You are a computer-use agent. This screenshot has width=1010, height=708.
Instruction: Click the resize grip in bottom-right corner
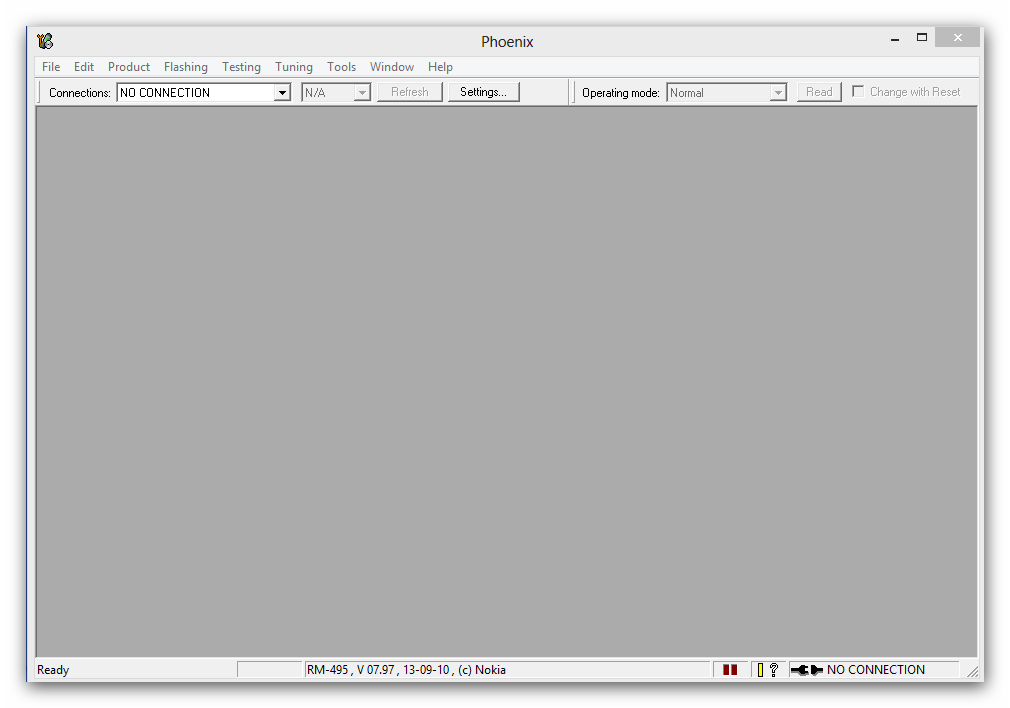point(972,672)
